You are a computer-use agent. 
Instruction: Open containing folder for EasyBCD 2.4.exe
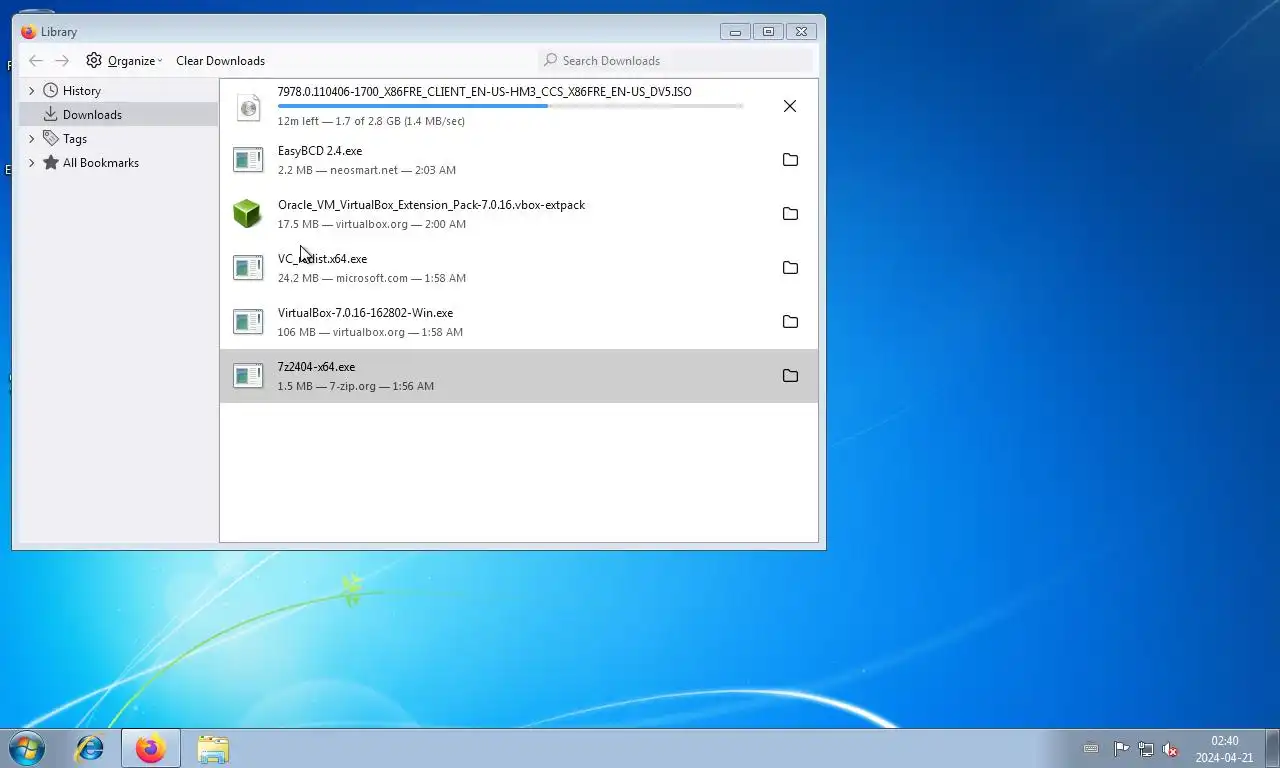790,160
